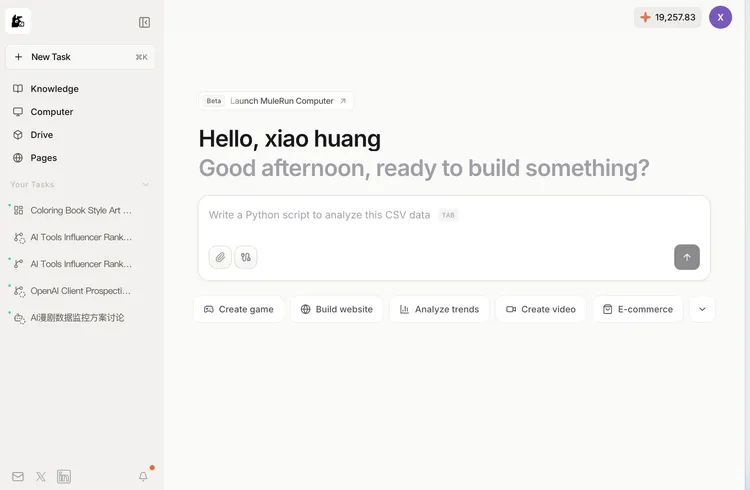Collapse the Your Tasks section
Screen dimensions: 750x490
point(146,184)
